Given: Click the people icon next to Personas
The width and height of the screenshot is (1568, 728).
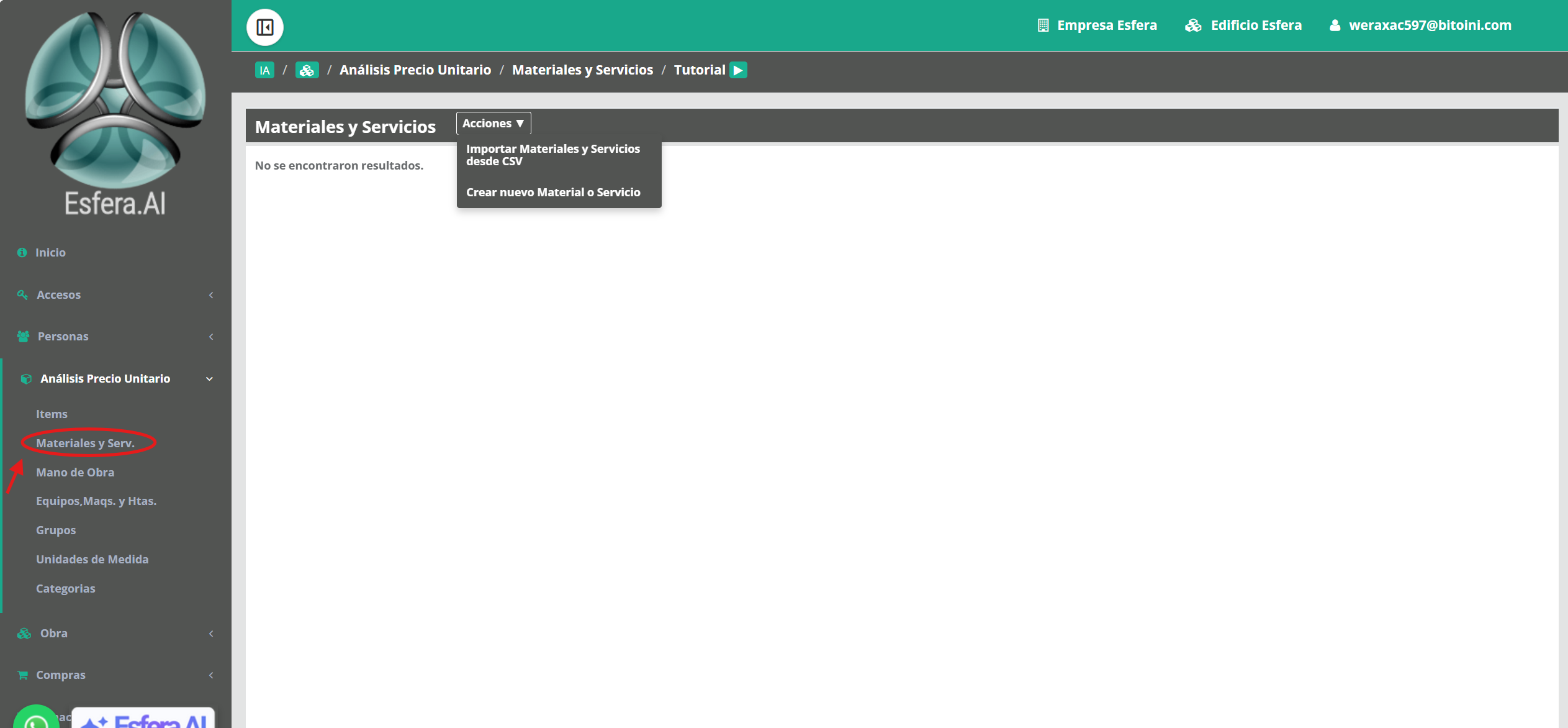Looking at the screenshot, I should [23, 336].
